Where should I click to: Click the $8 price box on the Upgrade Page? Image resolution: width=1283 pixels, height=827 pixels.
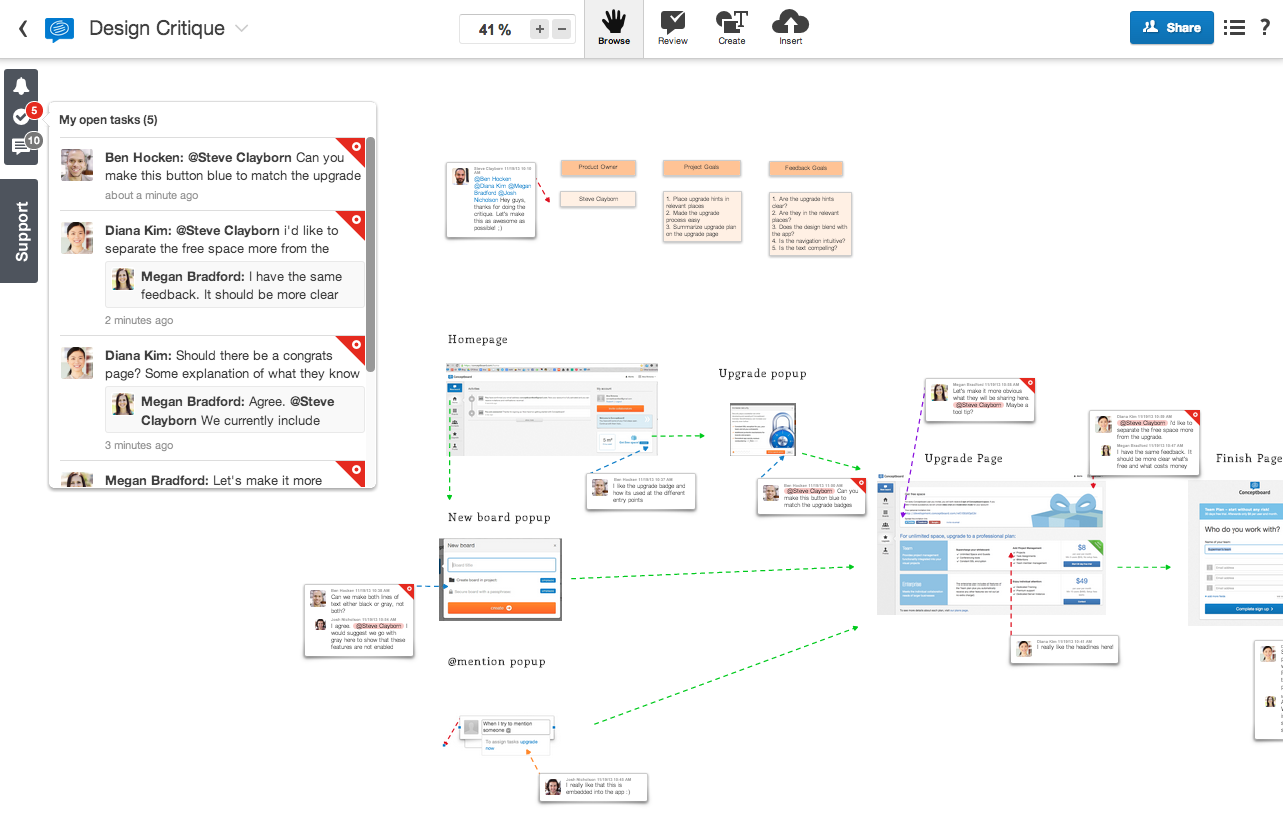pos(1081,555)
